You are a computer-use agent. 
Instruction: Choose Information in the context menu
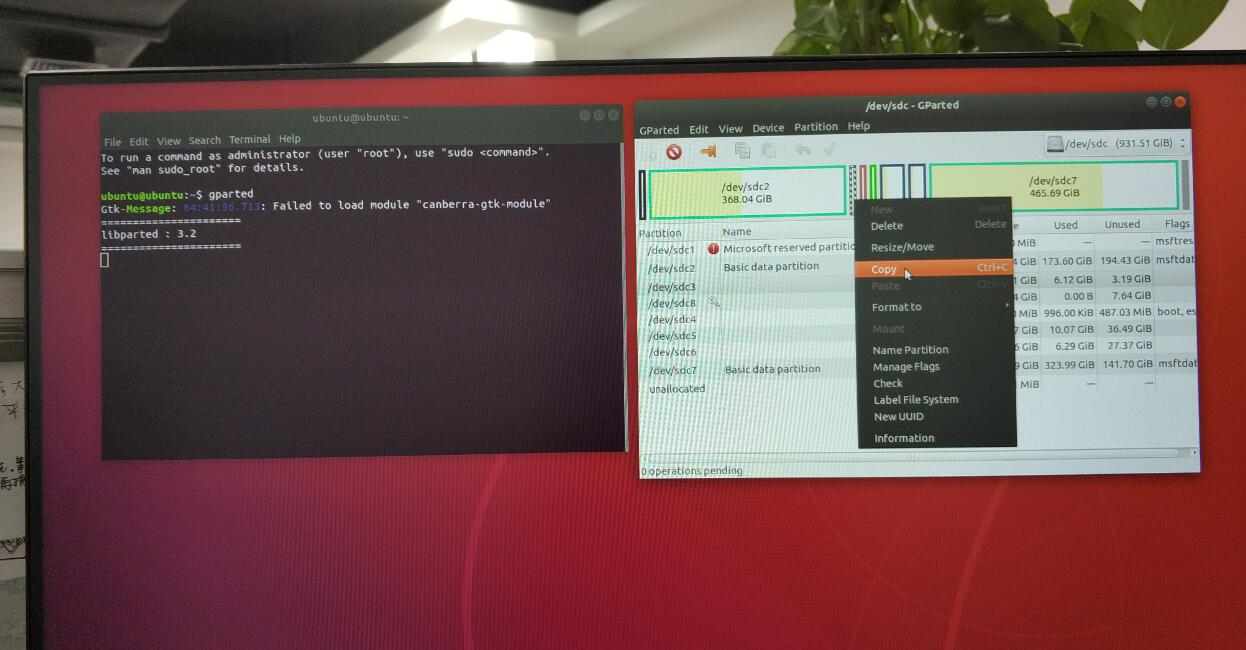pos(937,438)
